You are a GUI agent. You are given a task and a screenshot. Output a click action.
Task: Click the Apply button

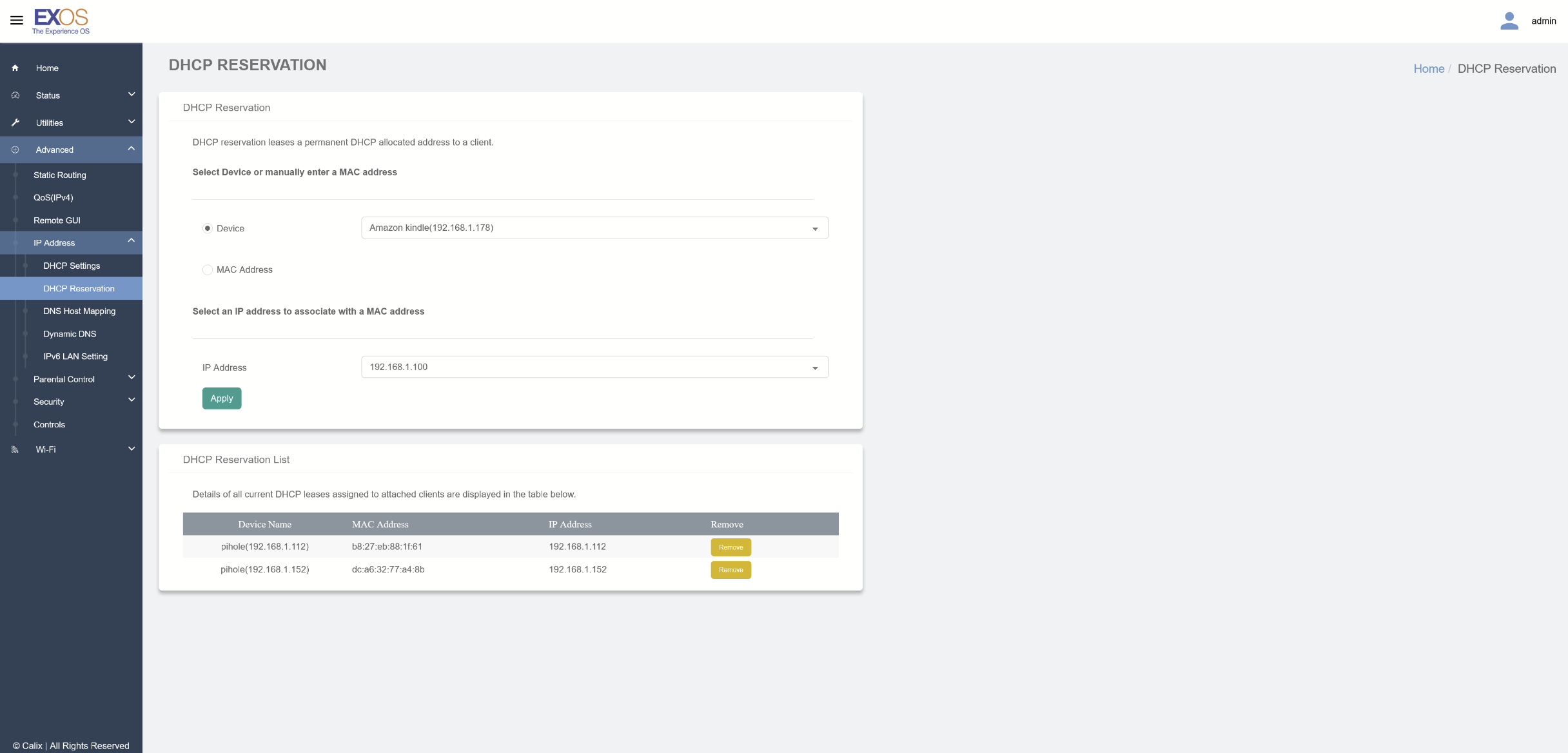[x=222, y=398]
